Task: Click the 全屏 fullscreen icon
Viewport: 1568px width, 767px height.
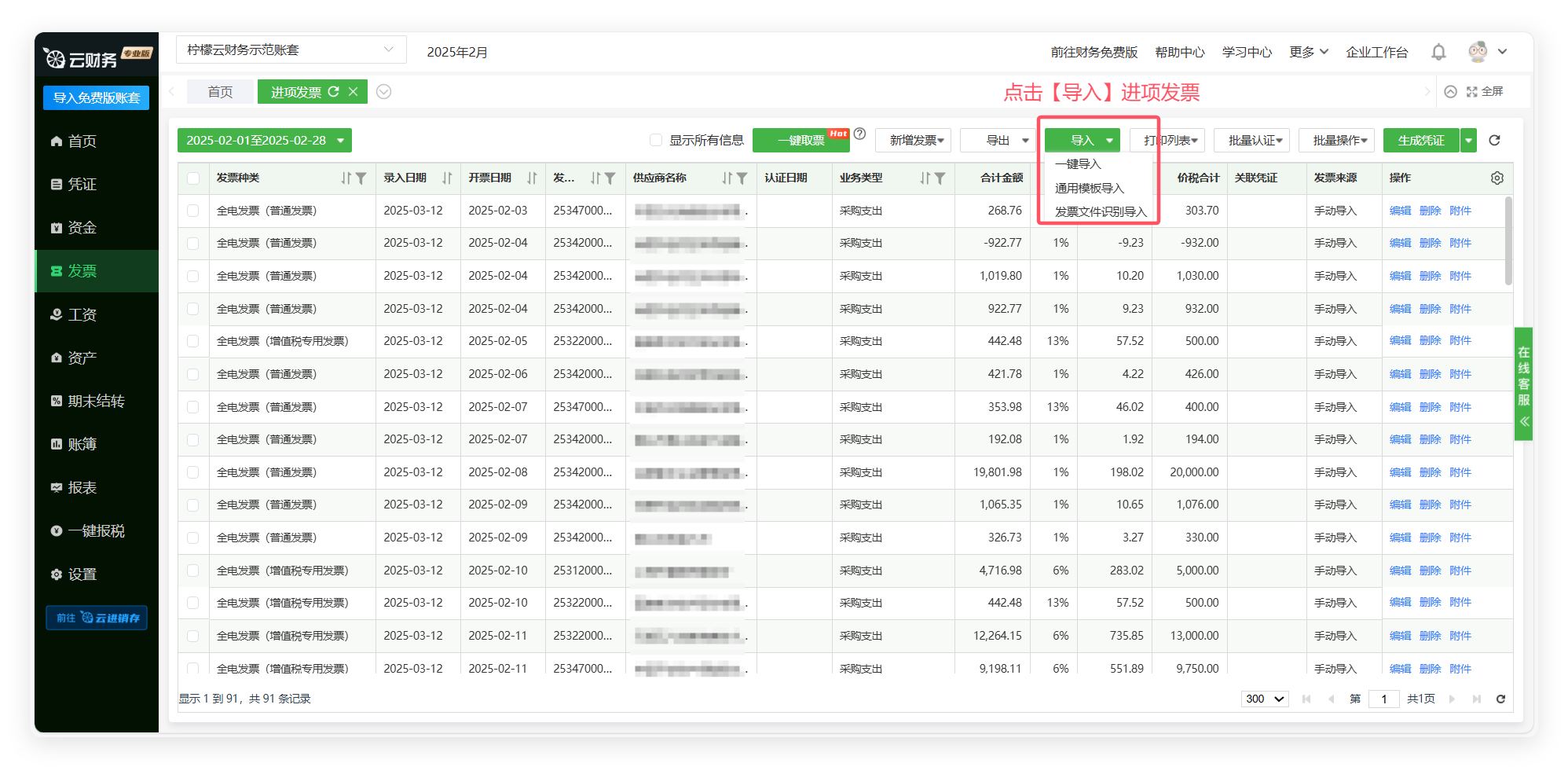Action: (x=1472, y=92)
